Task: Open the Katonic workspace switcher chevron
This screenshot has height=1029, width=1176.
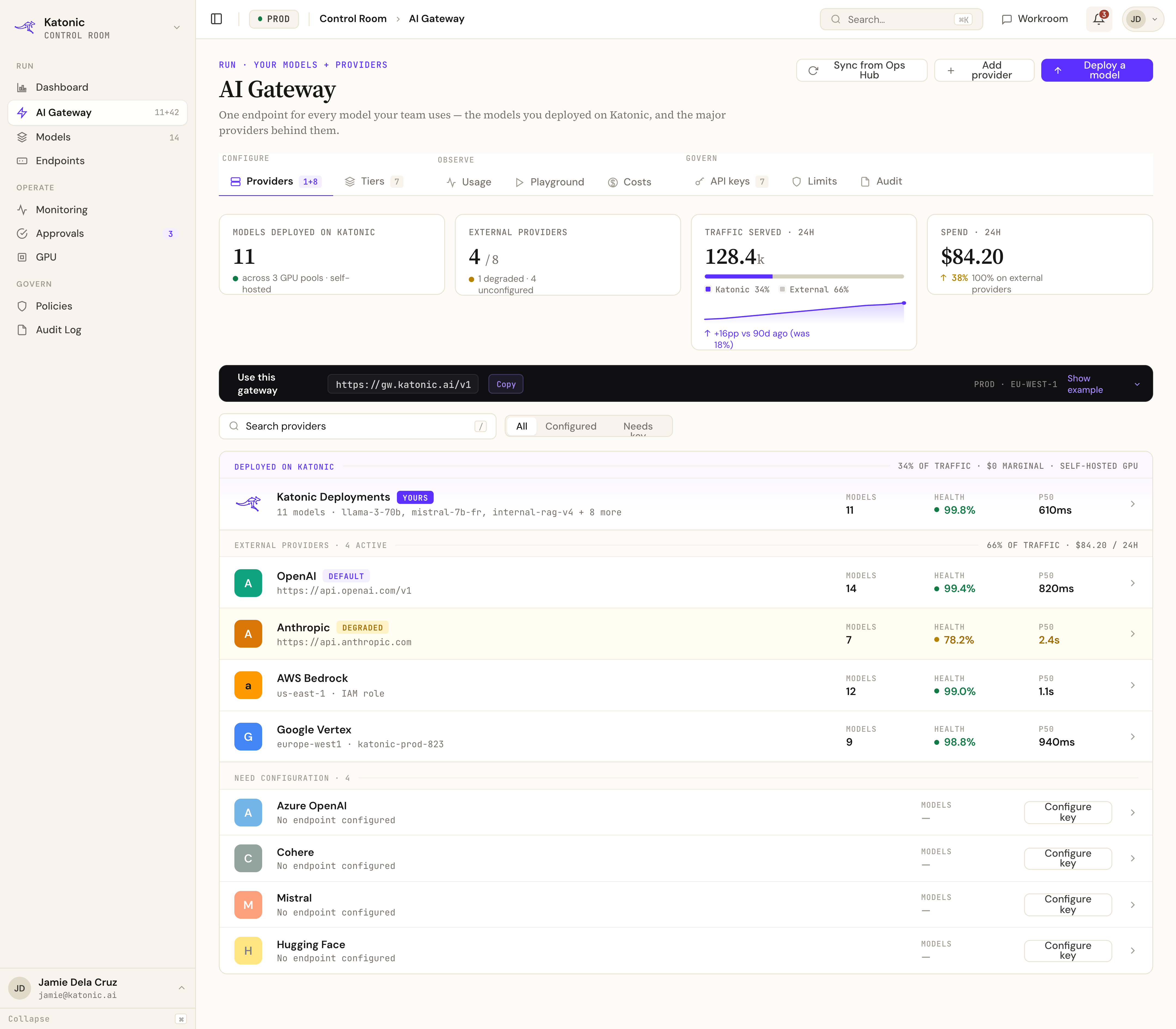Action: [x=177, y=27]
